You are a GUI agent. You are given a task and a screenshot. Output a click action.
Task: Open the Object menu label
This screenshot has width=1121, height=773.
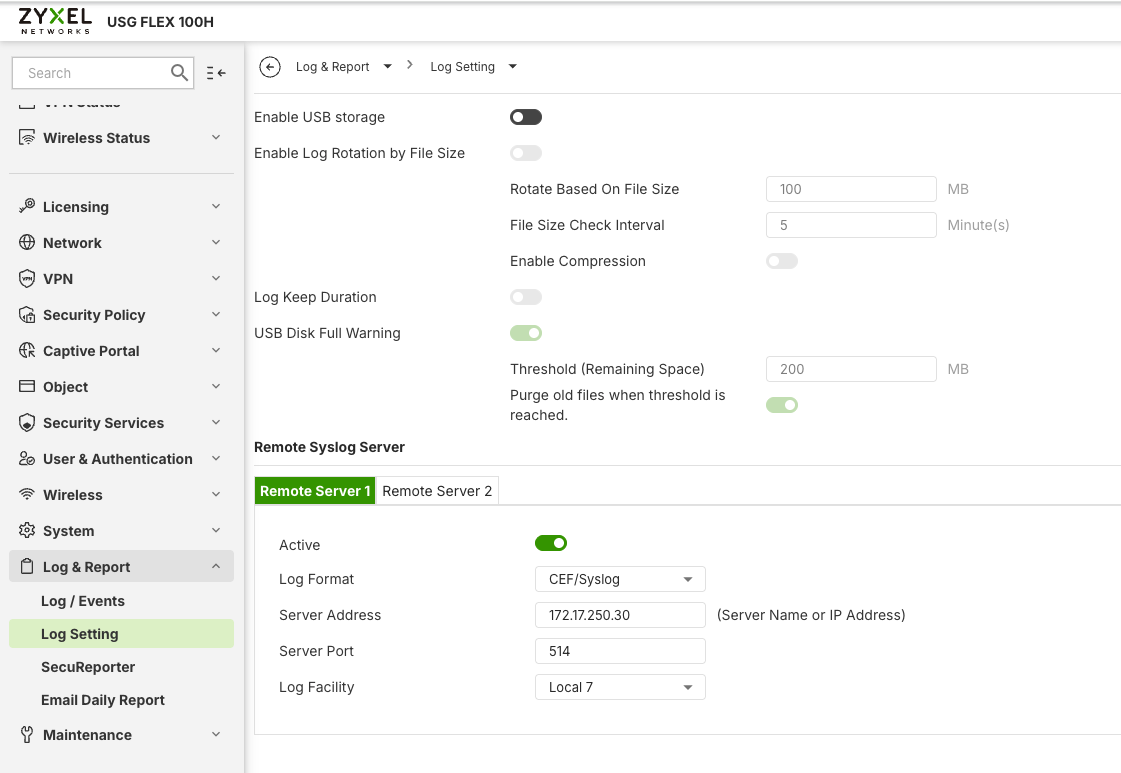point(66,387)
